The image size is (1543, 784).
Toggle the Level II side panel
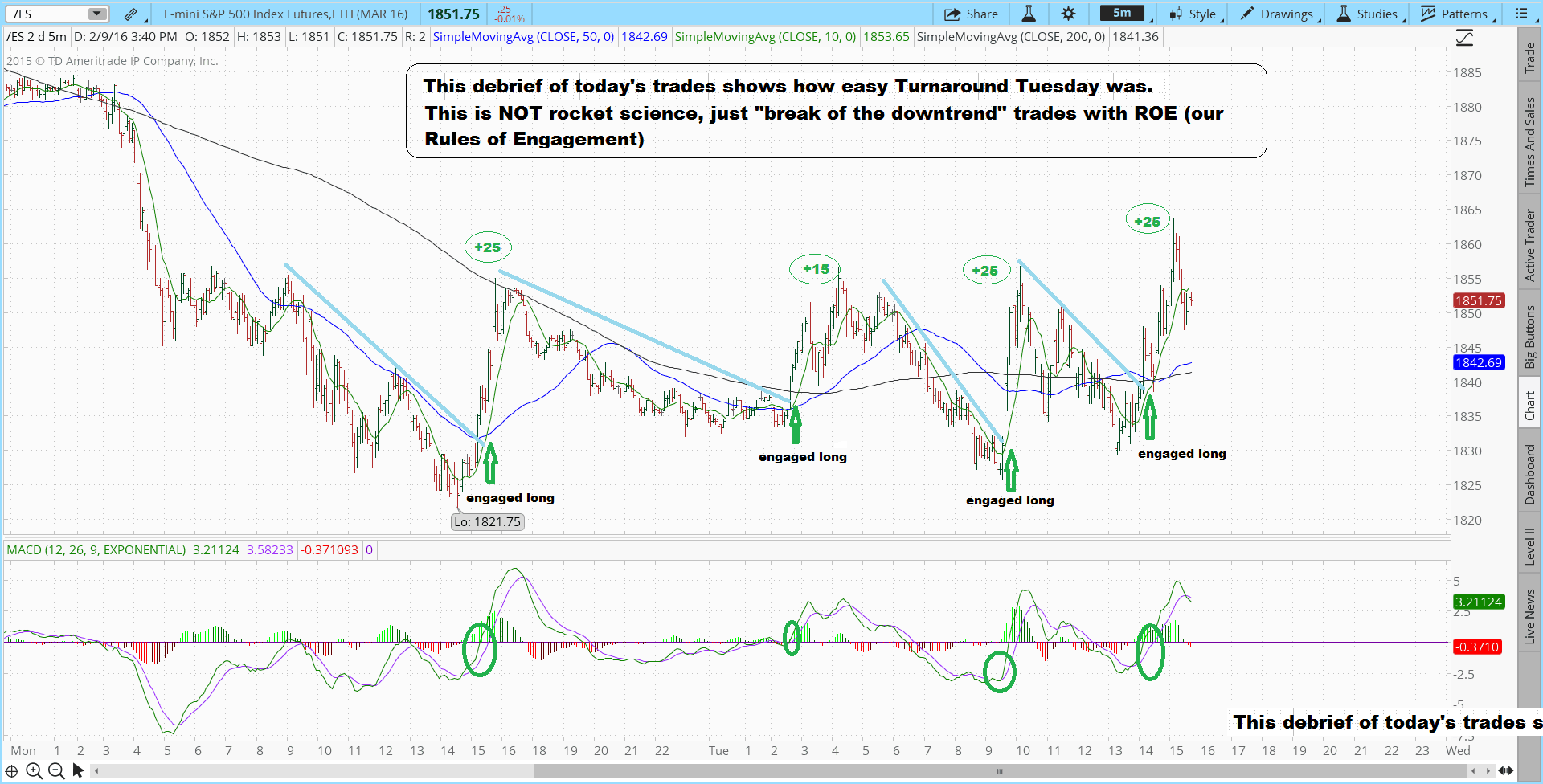(x=1530, y=546)
